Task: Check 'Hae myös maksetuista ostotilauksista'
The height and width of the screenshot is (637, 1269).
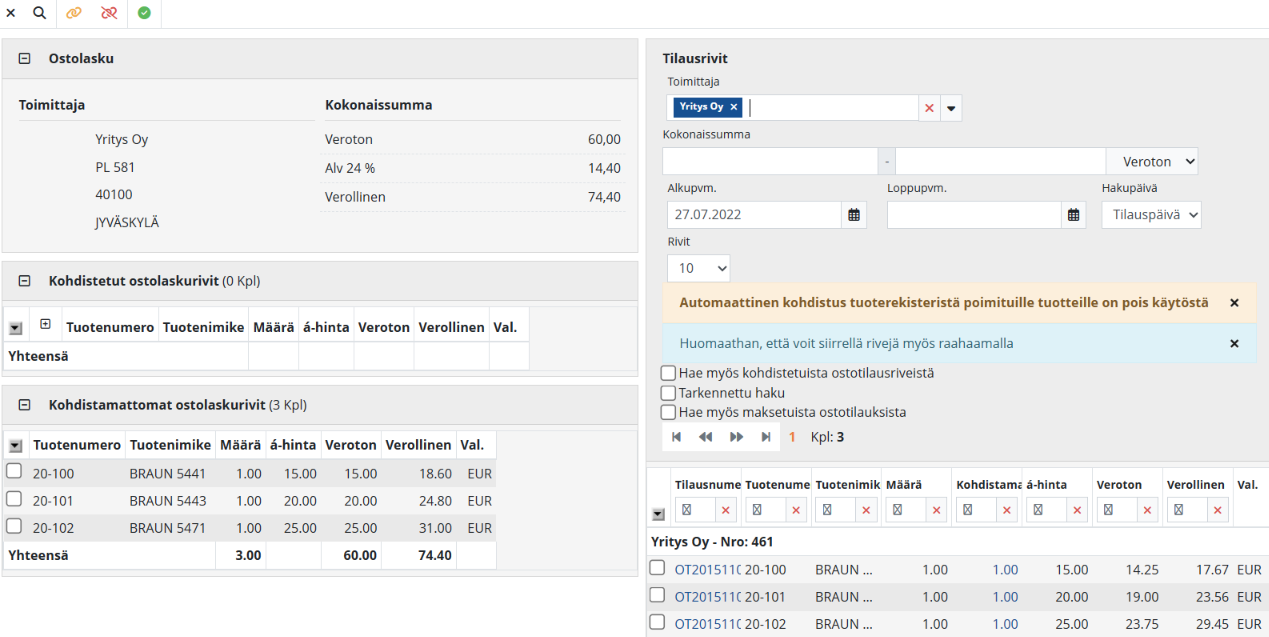Action: [x=668, y=412]
